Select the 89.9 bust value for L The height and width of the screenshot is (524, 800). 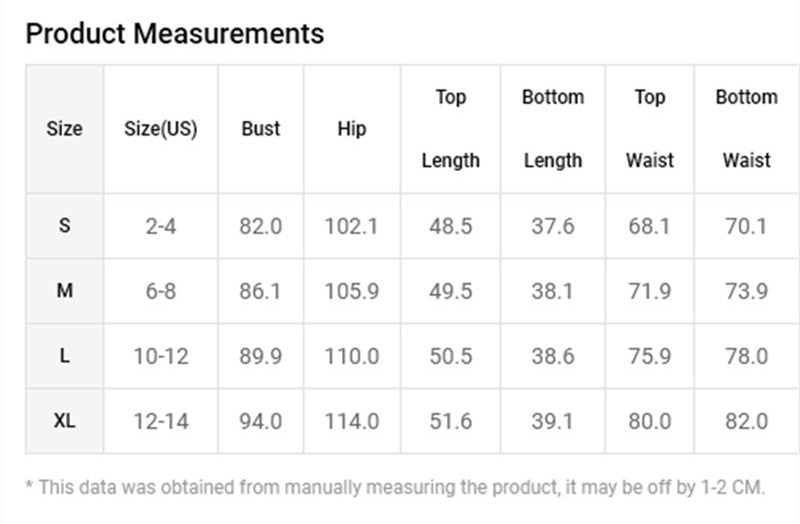tap(261, 356)
